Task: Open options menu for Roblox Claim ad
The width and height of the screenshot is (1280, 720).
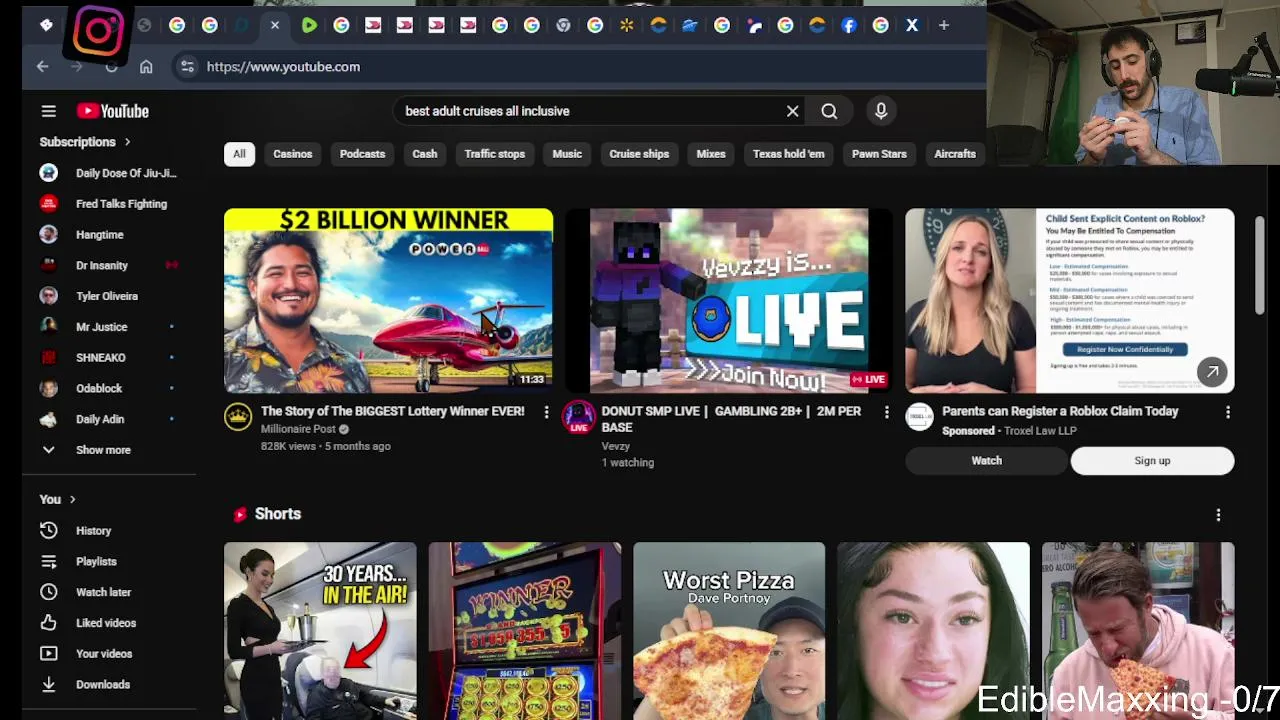Action: (1228, 412)
